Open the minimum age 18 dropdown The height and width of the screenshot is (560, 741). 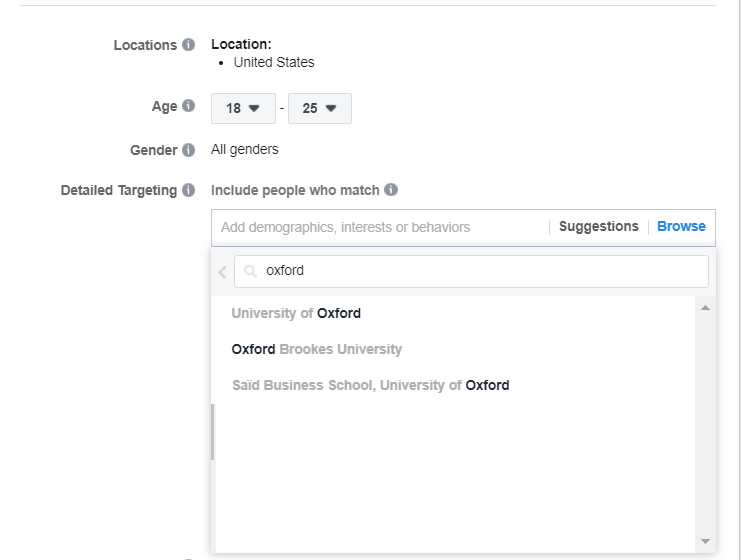point(243,108)
